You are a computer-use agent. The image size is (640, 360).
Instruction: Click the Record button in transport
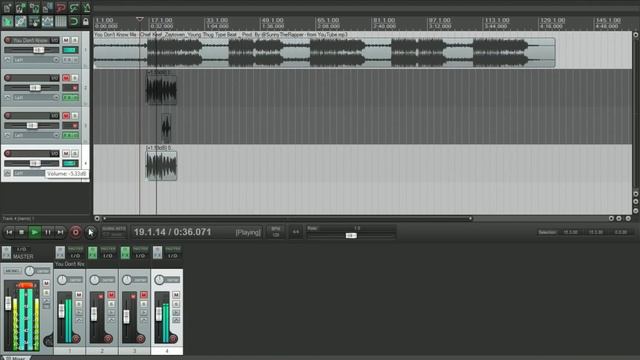click(76, 232)
